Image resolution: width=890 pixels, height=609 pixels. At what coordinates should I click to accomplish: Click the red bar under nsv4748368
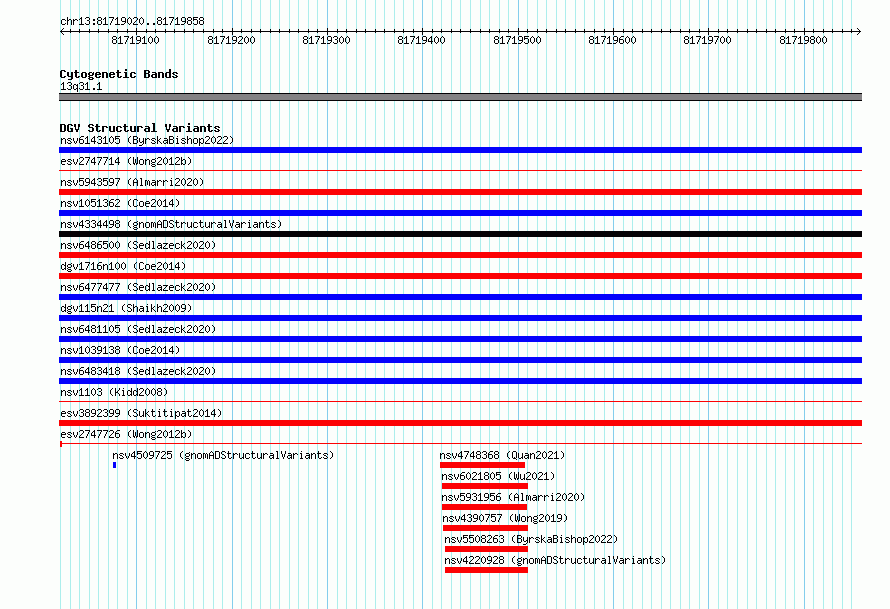tap(482, 465)
